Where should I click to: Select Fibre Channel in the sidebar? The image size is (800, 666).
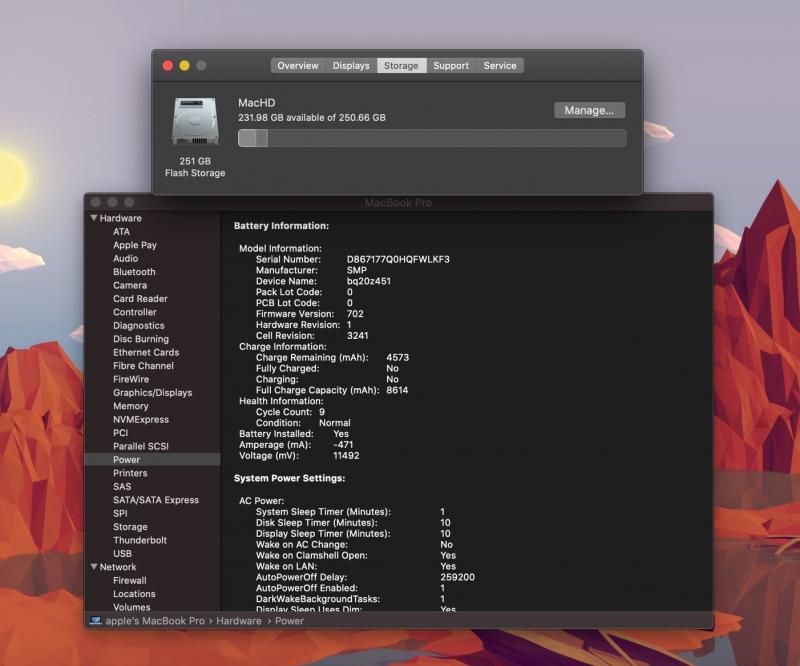(x=143, y=365)
